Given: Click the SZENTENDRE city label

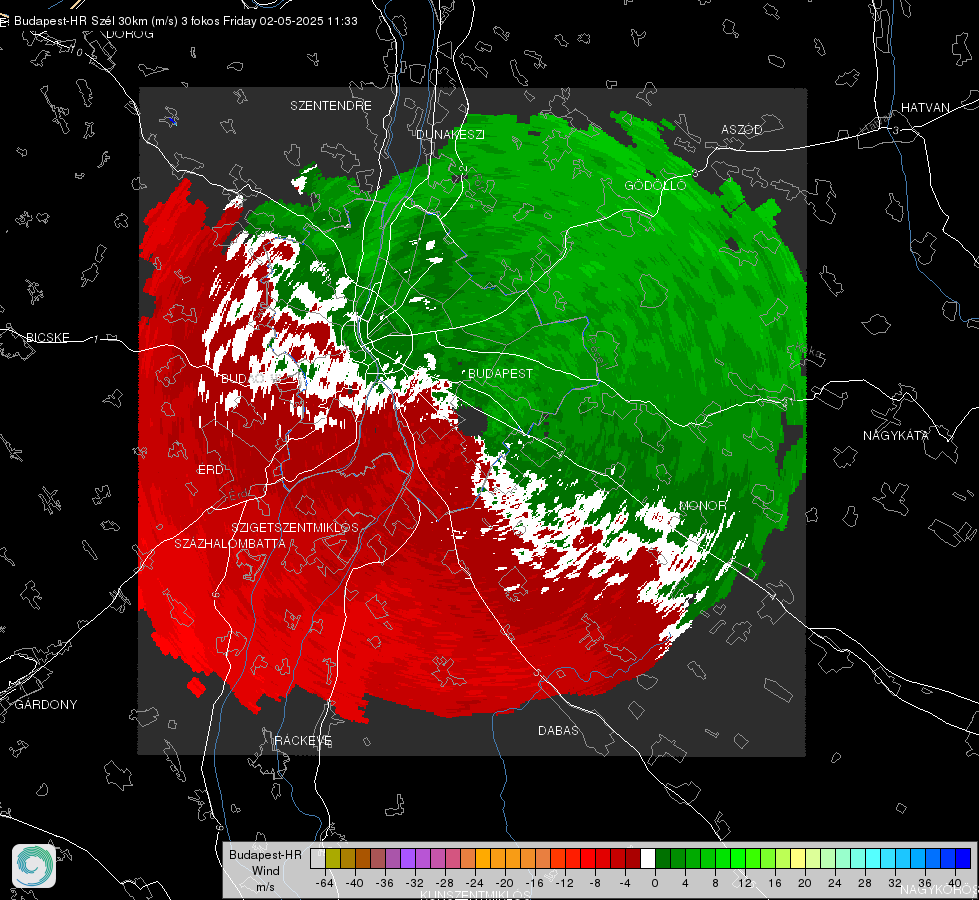Looking at the screenshot, I should tap(331, 106).
